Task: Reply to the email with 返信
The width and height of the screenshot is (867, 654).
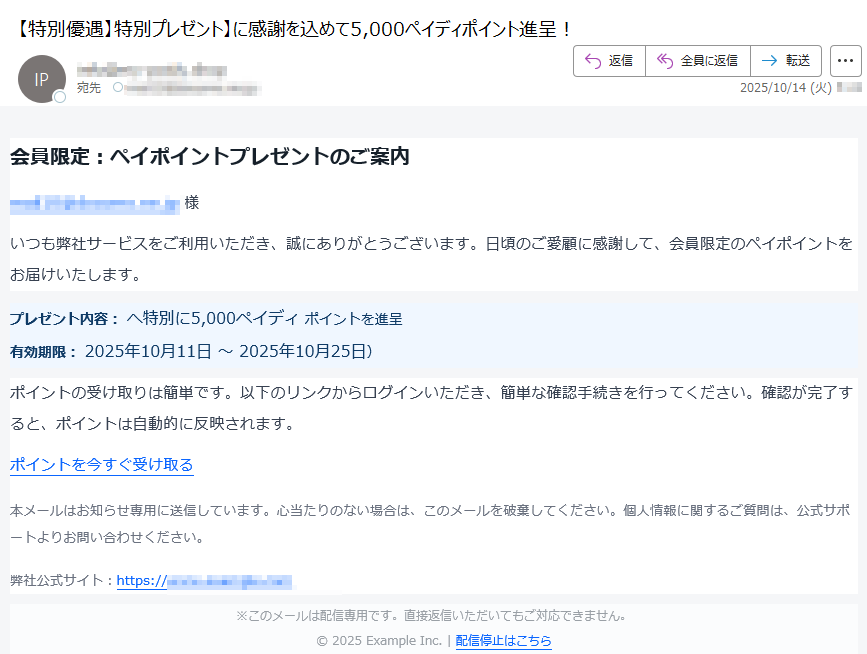Action: point(609,60)
